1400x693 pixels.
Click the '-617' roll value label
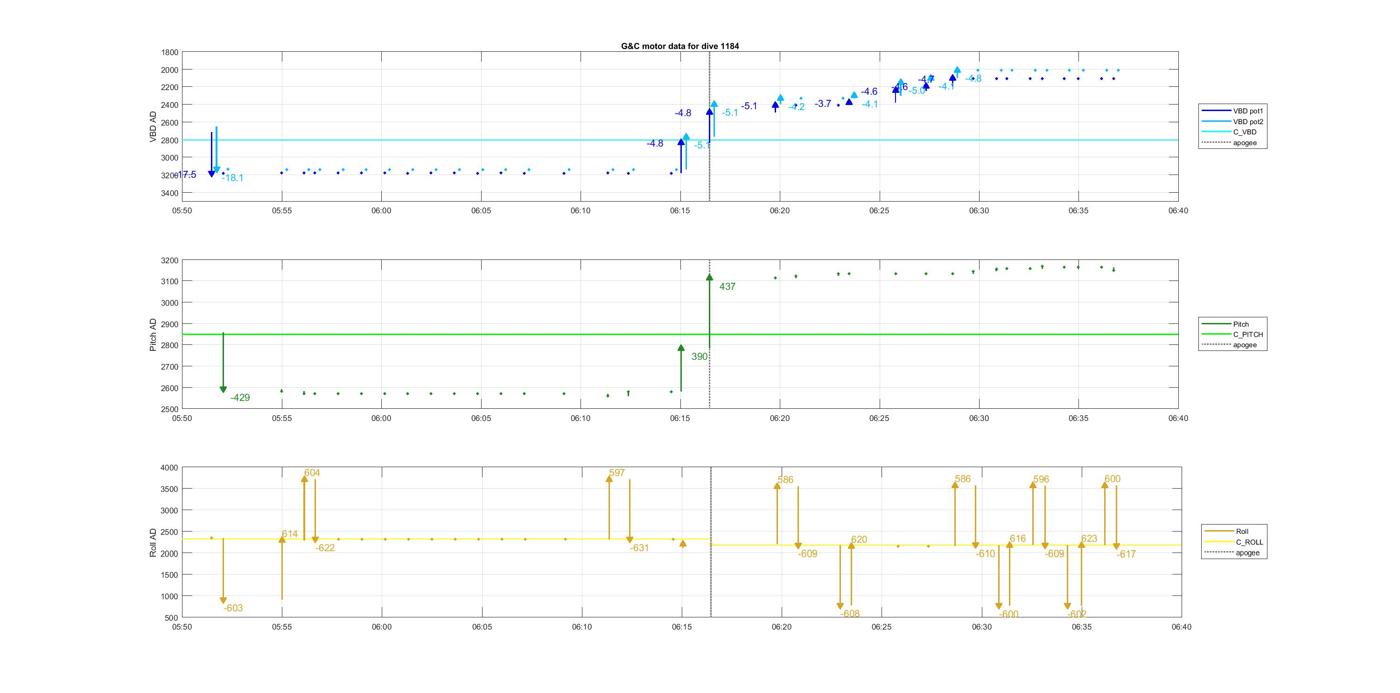(1126, 554)
